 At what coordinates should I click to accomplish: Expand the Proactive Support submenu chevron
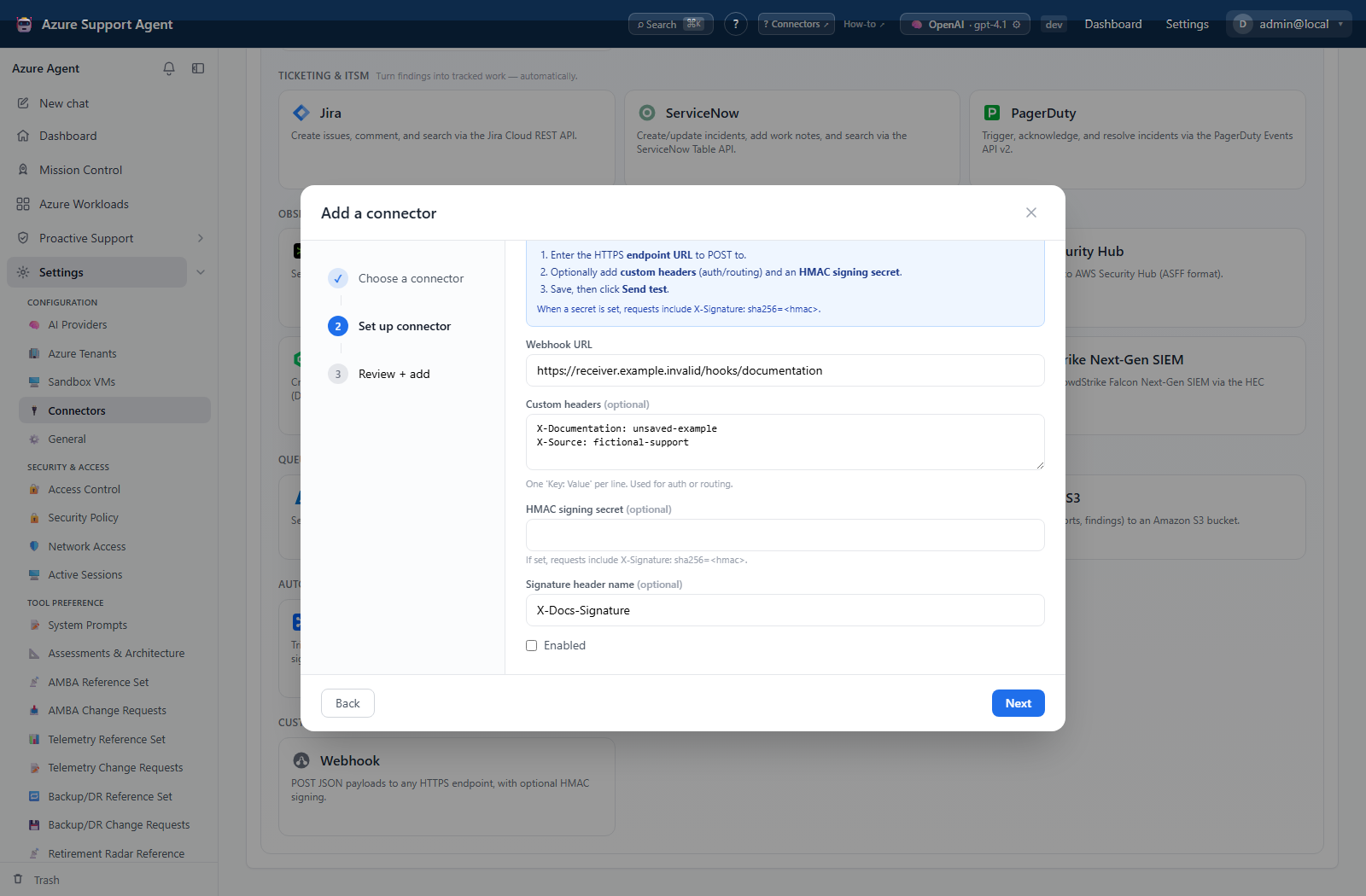pos(201,238)
